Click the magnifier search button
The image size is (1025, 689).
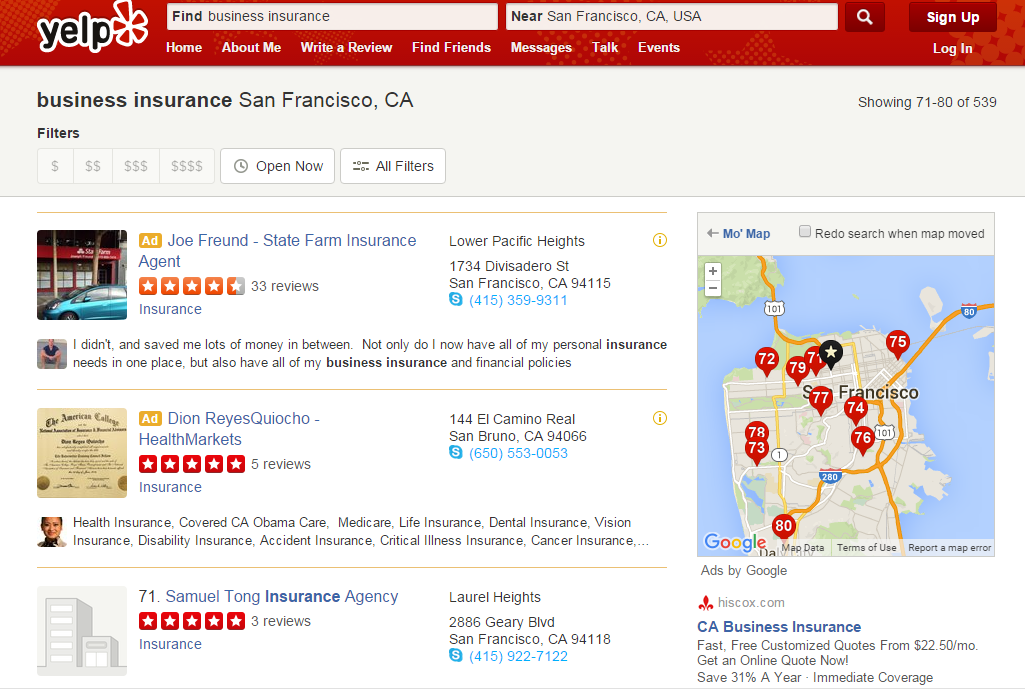[x=864, y=17]
